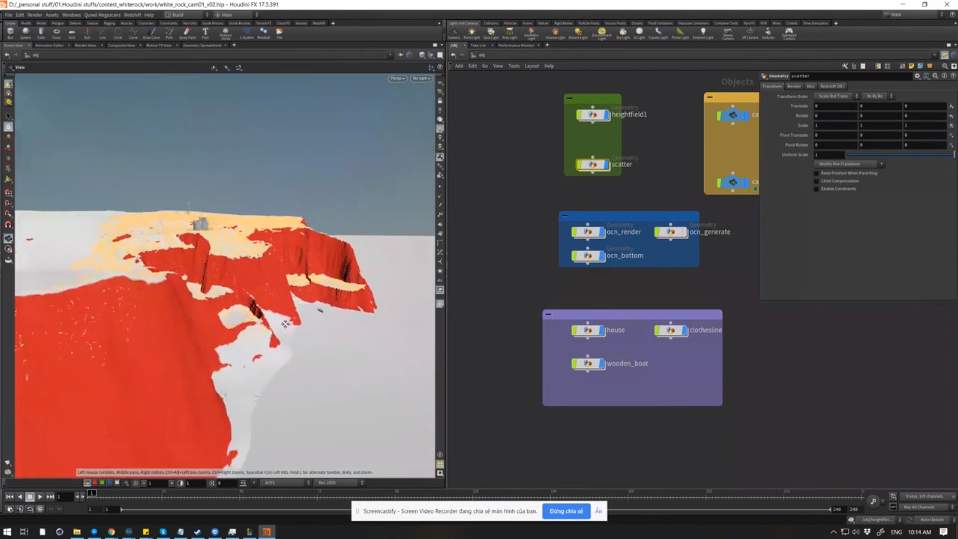Collapse the yellow camera network box
This screenshot has height=539, width=958.
coord(709,97)
